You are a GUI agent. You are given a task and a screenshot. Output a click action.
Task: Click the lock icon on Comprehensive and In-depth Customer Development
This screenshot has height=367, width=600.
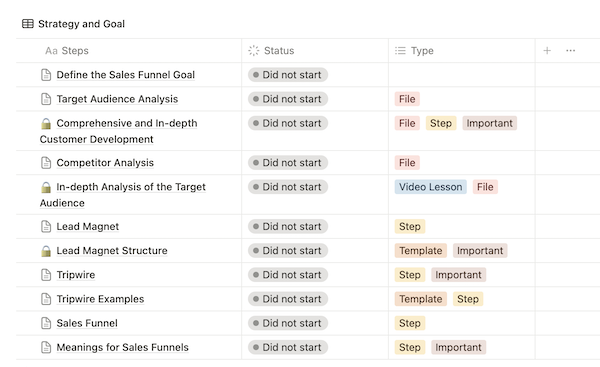point(46,124)
